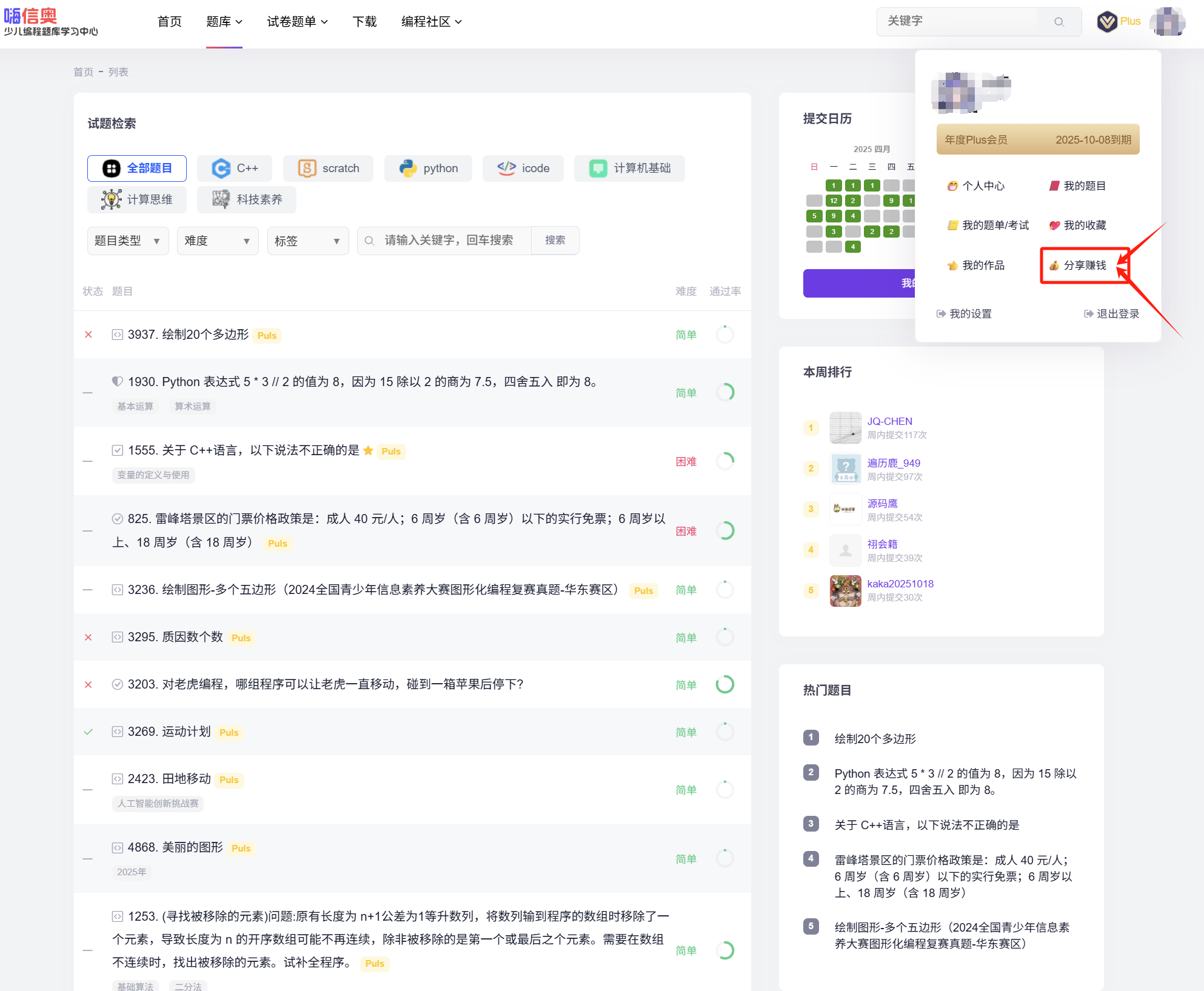The width and height of the screenshot is (1204, 991).
Task: Select the python category icon filter
Action: coord(407,169)
